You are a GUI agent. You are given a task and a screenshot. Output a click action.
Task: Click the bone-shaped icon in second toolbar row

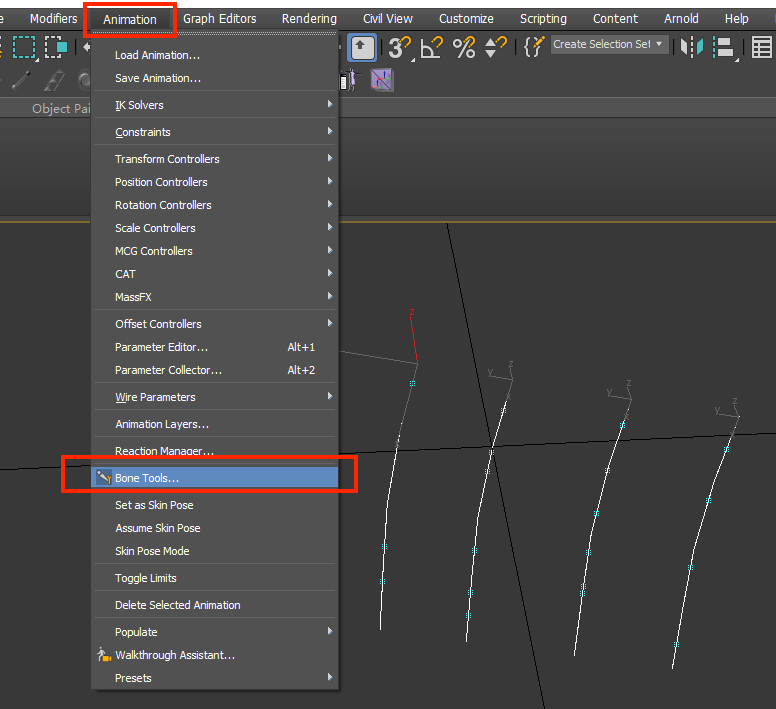(21, 80)
